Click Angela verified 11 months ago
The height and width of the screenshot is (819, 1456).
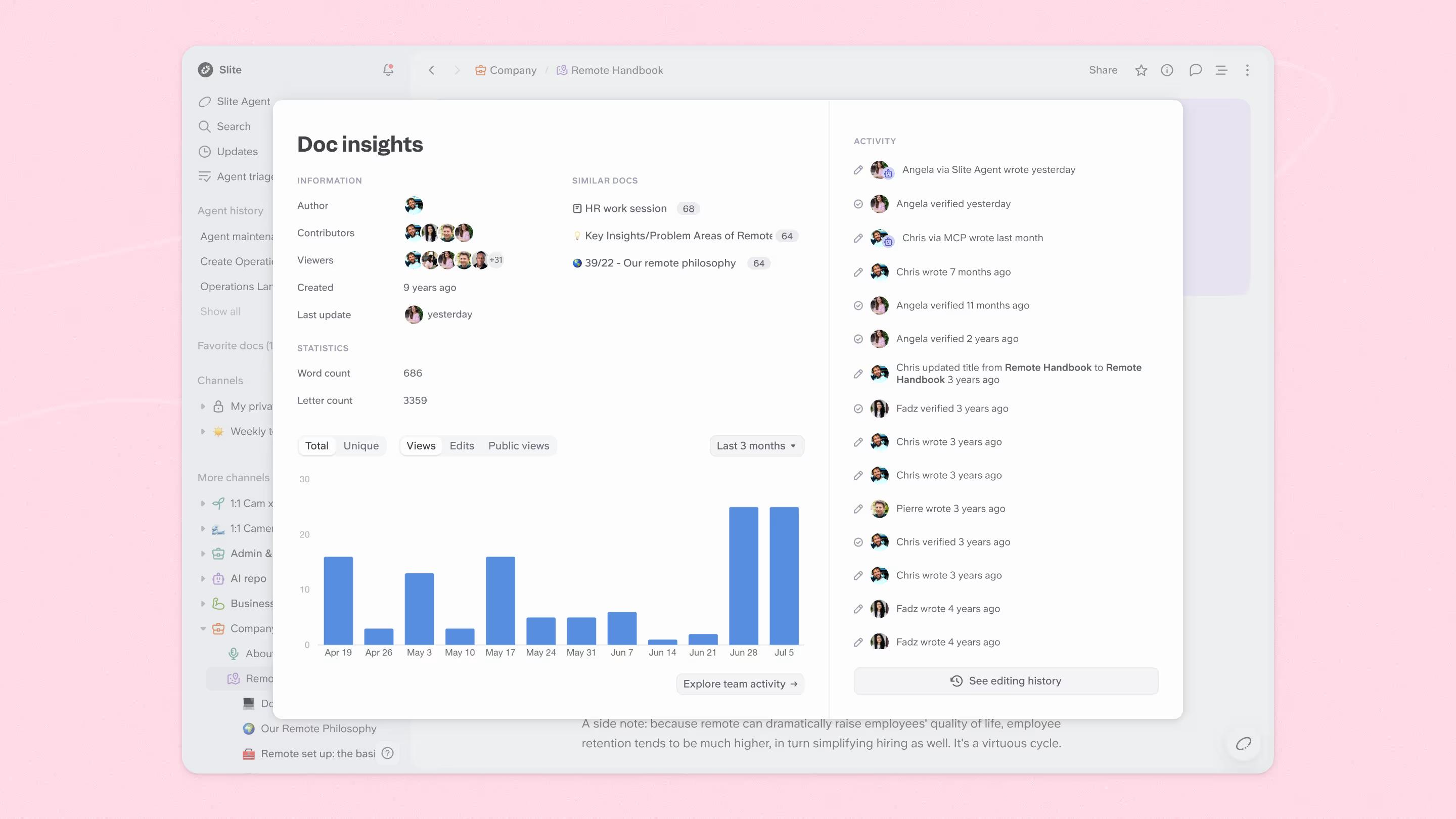[x=962, y=305]
